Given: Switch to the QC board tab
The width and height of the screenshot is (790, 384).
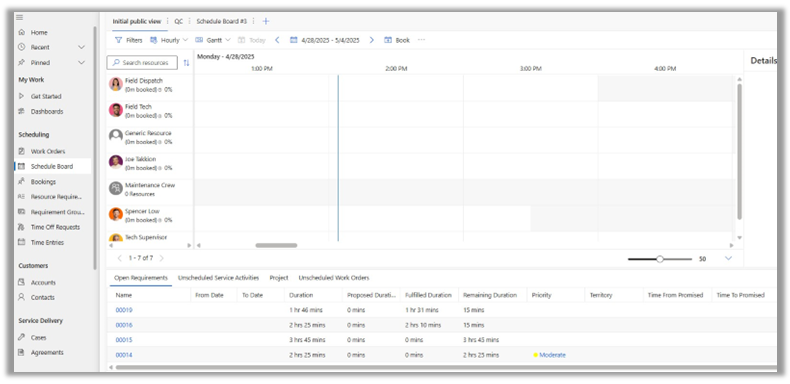Looking at the screenshot, I should [179, 22].
